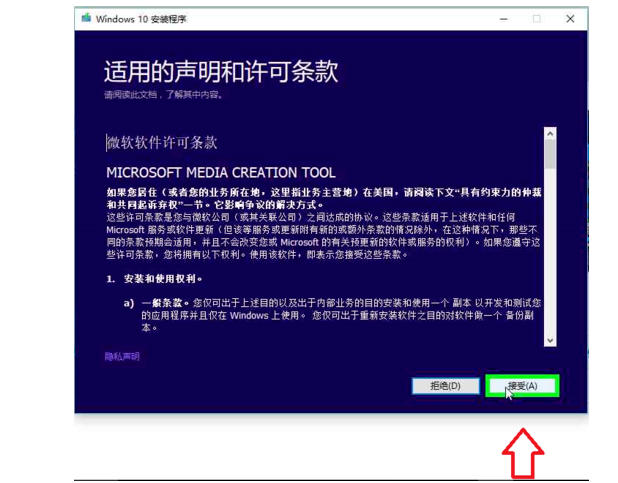Close the Windows 10 安装程序 window

coord(569,18)
